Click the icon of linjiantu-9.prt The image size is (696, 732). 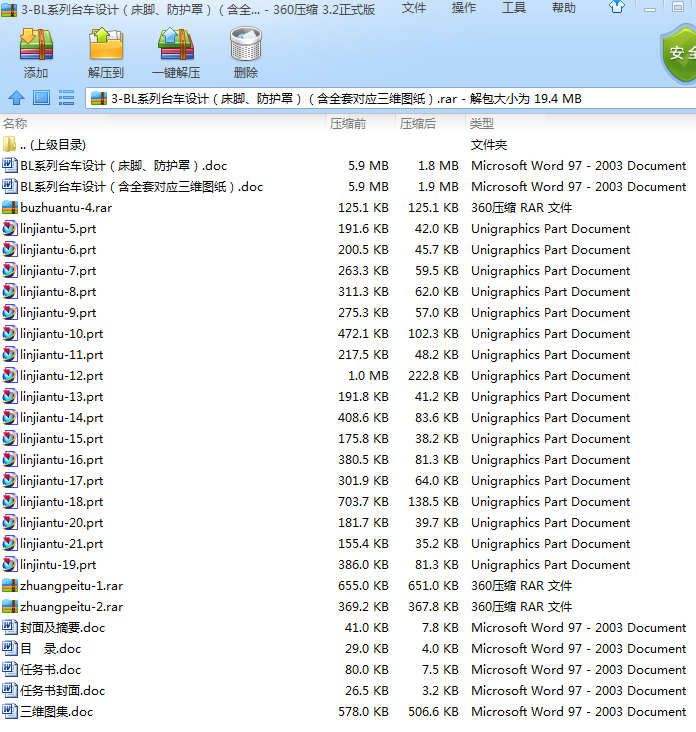coord(10,313)
